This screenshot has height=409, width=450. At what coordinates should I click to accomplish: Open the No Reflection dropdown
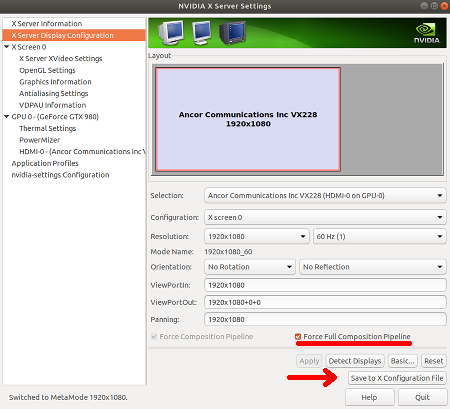[x=373, y=267]
